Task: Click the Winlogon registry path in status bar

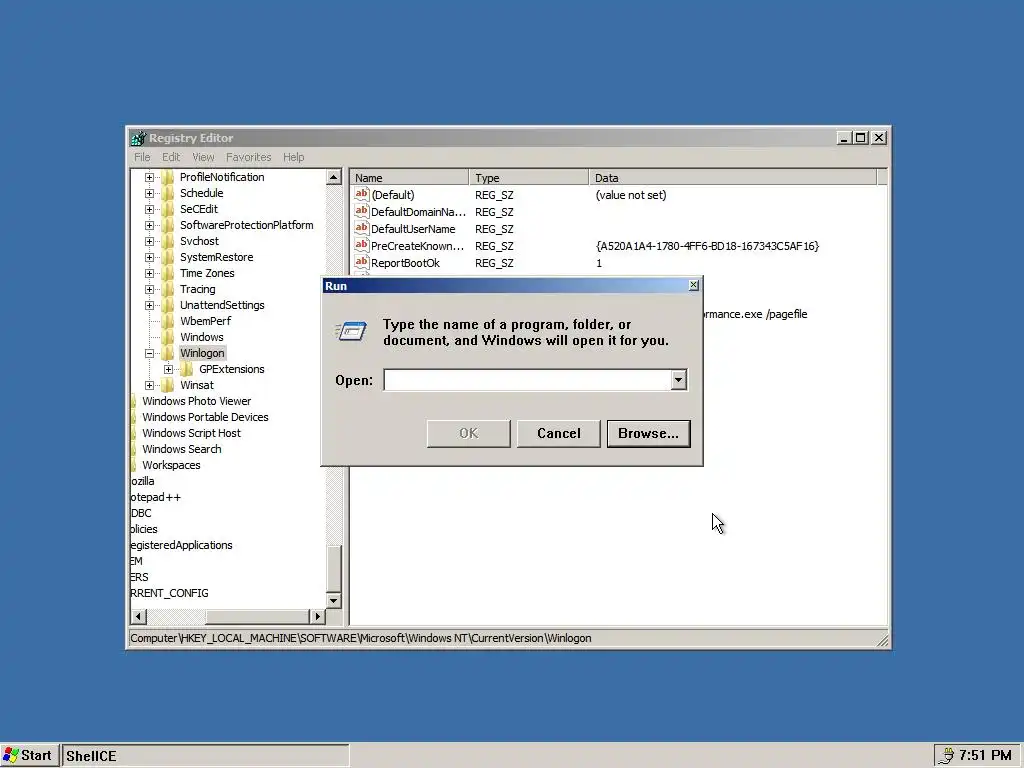Action: [360, 638]
